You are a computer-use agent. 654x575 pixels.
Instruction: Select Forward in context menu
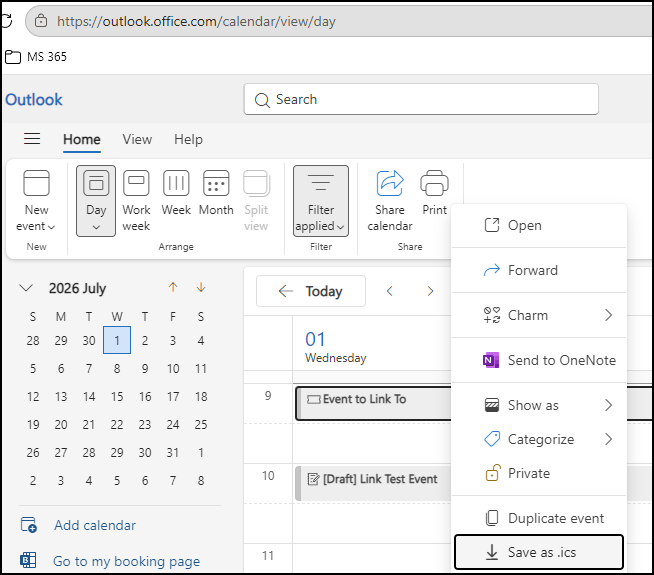point(539,270)
